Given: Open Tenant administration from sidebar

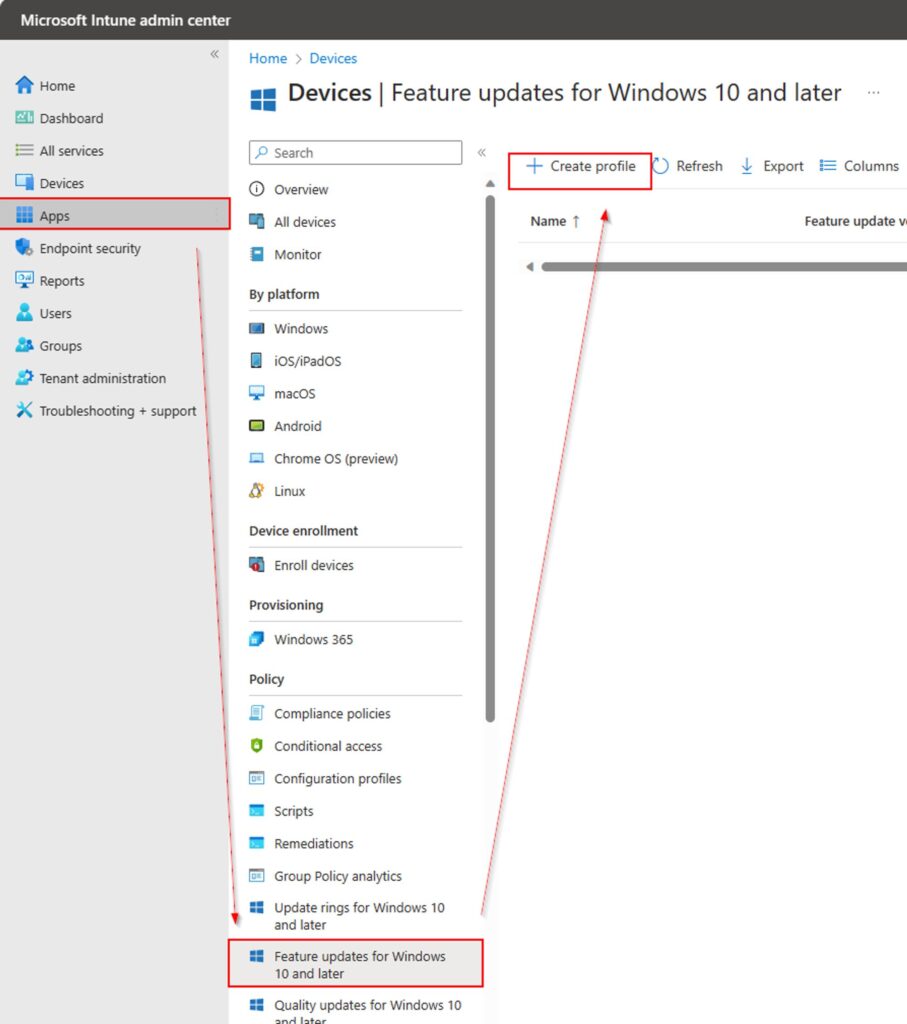Looking at the screenshot, I should [x=100, y=378].
